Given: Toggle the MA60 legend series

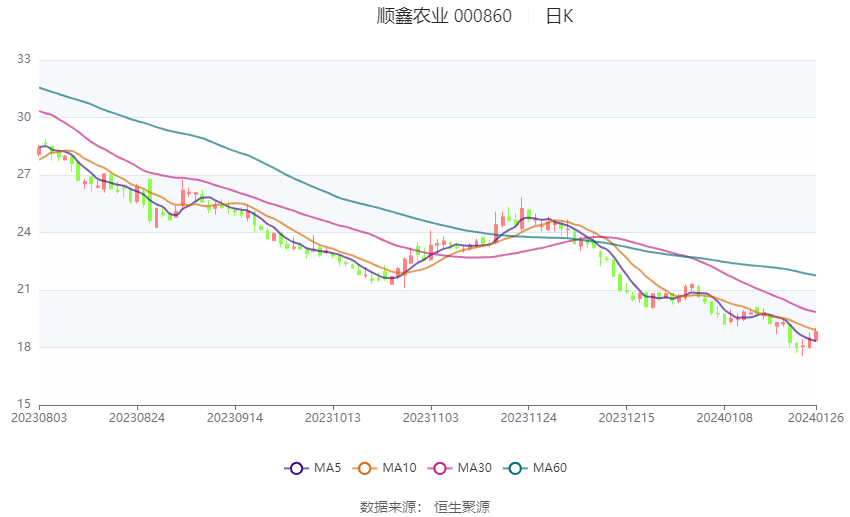Looking at the screenshot, I should (535, 468).
